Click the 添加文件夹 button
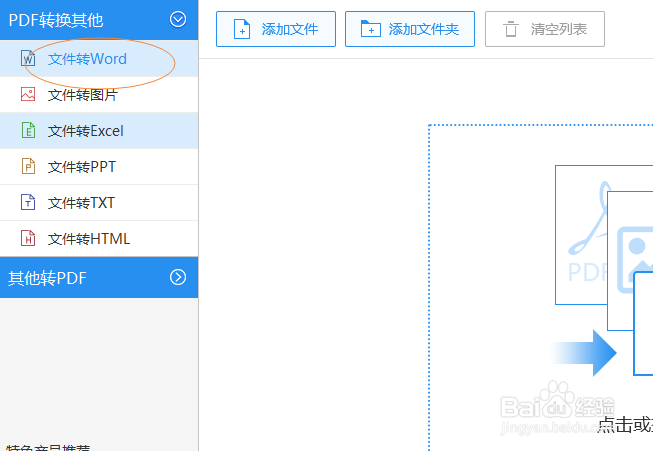This screenshot has width=653, height=451. 410,29
